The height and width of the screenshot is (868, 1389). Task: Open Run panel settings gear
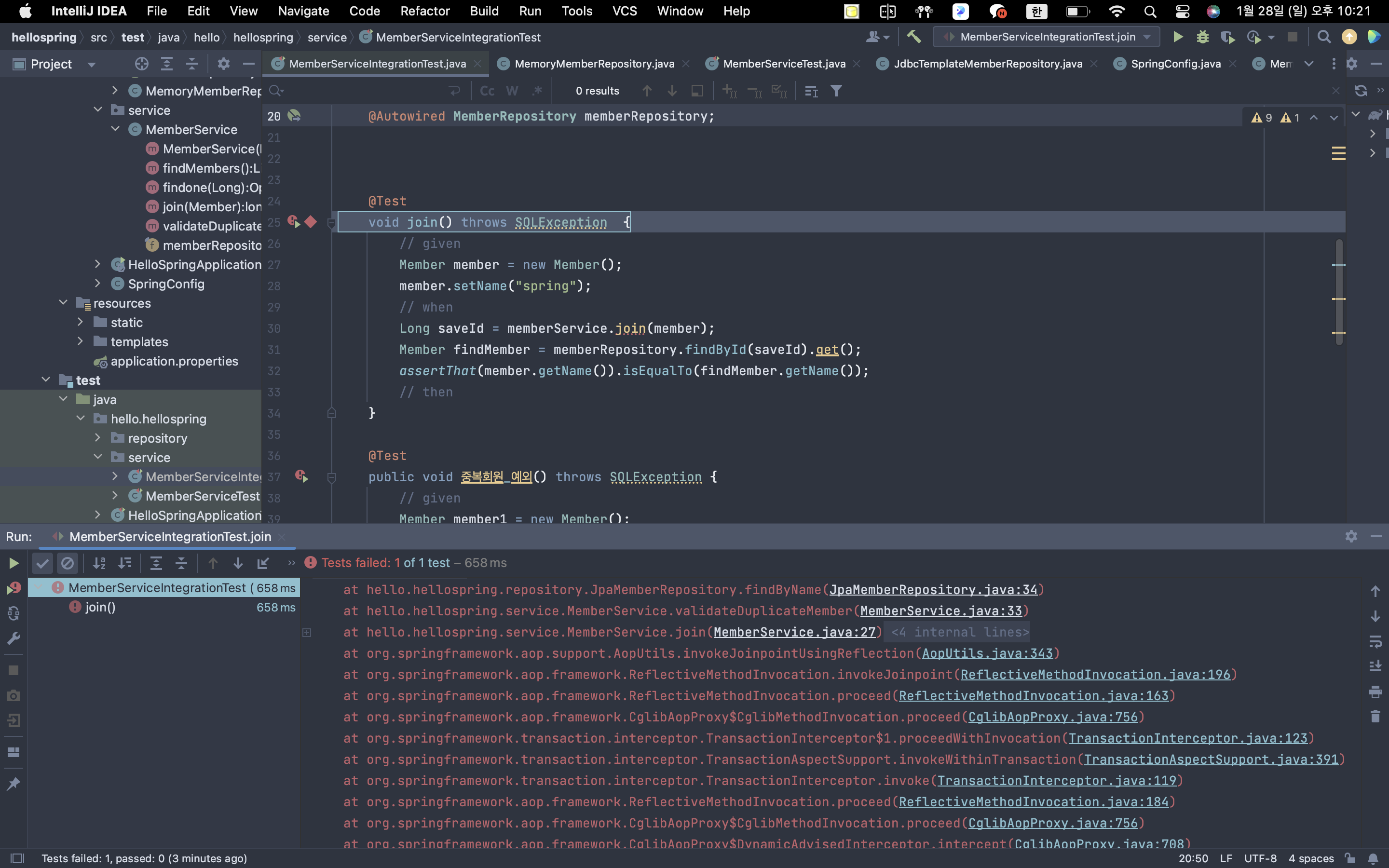pos(1351,536)
